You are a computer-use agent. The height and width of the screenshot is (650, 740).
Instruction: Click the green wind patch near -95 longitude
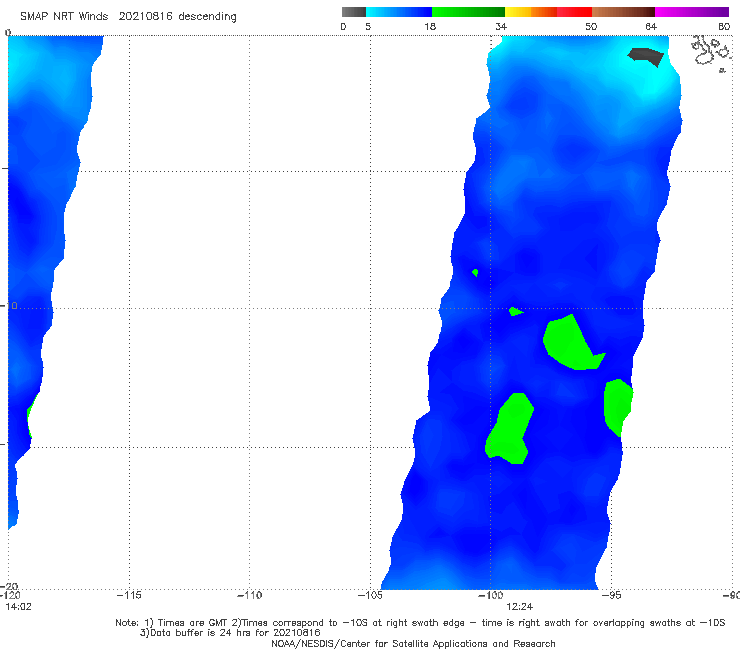pos(617,406)
